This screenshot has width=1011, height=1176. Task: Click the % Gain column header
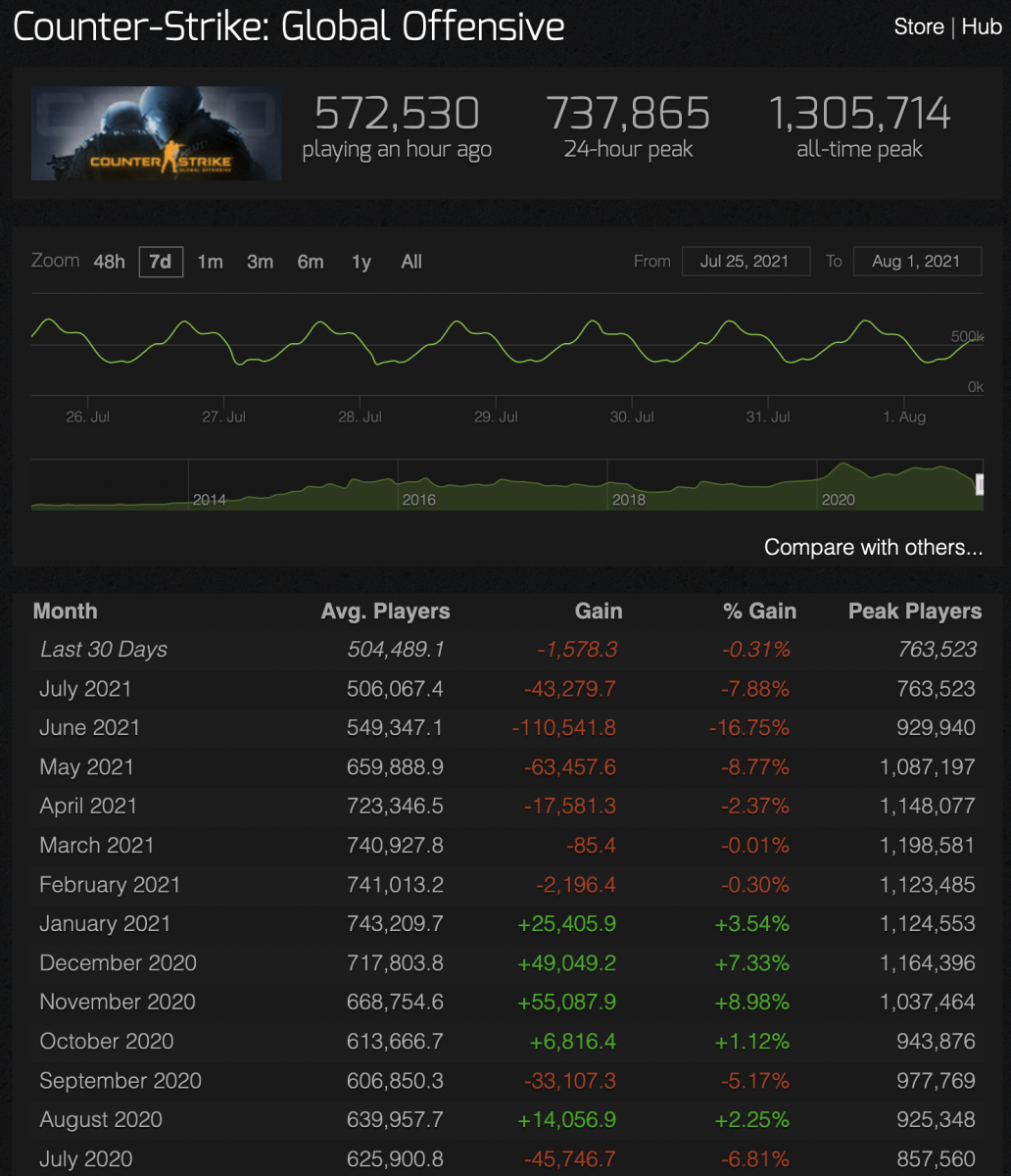pyautogui.click(x=759, y=612)
